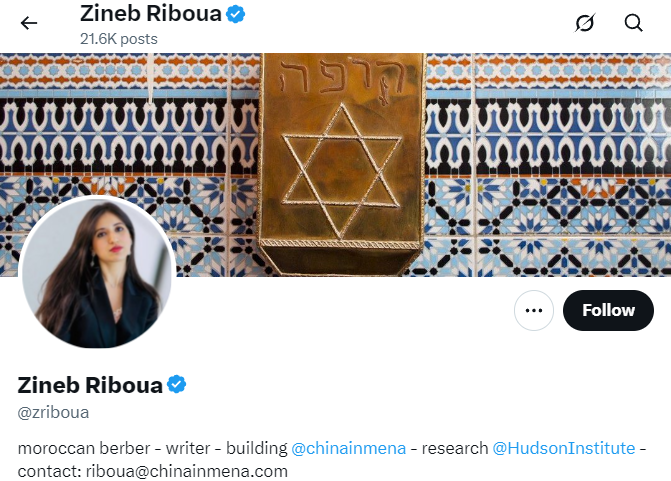671x481 pixels.
Task: Click the 'moroccan berber - writer' bio text
Action: (114, 448)
